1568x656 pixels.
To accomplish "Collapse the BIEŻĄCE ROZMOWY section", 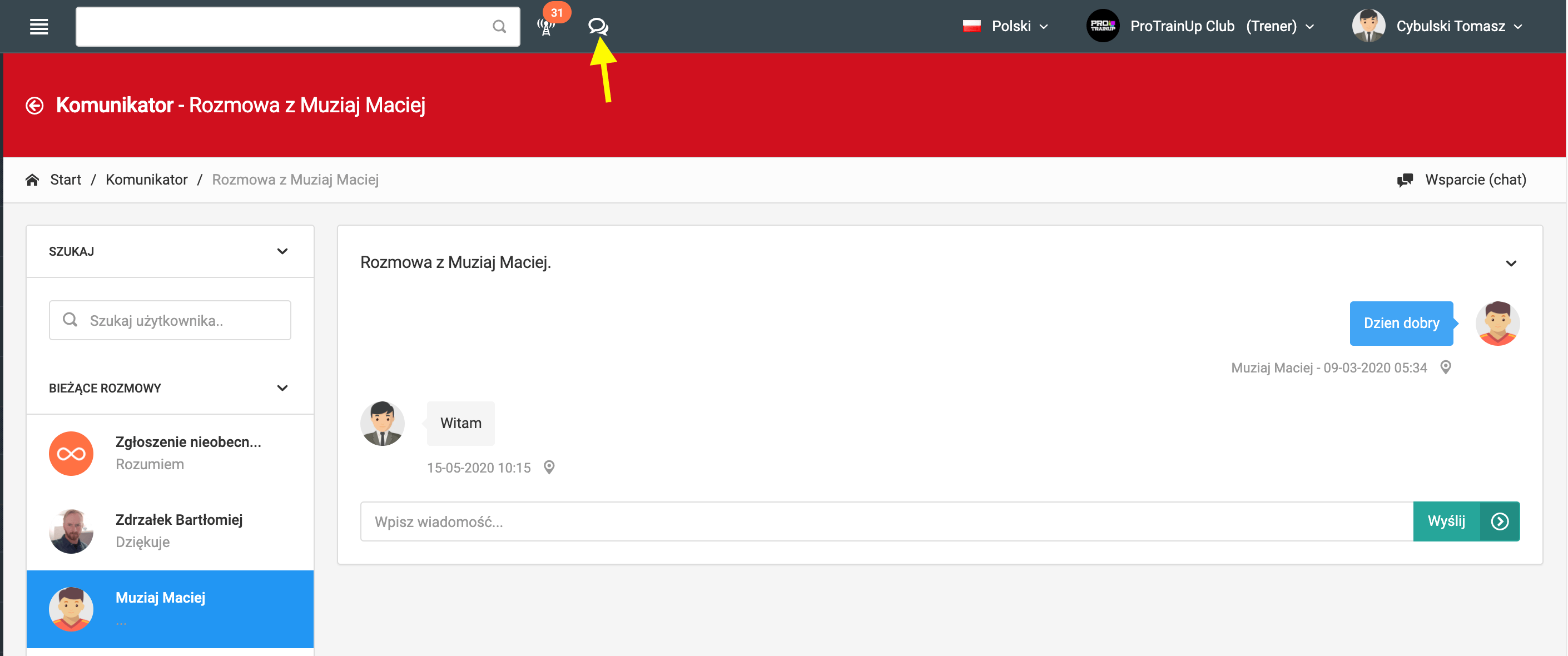I will click(282, 387).
